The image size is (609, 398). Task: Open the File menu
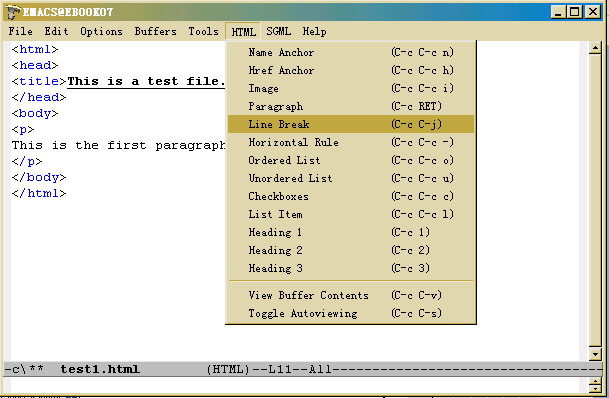pyautogui.click(x=21, y=31)
